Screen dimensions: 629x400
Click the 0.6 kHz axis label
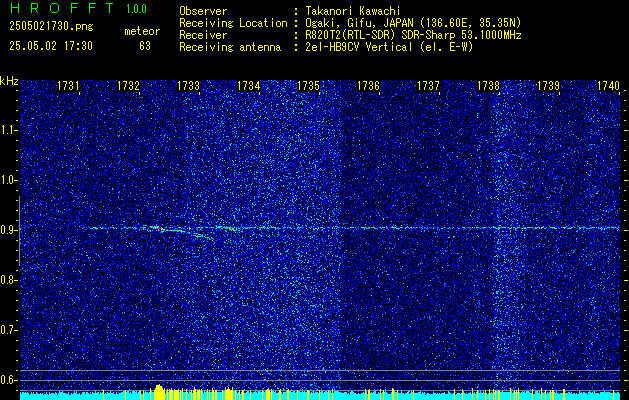point(8,380)
